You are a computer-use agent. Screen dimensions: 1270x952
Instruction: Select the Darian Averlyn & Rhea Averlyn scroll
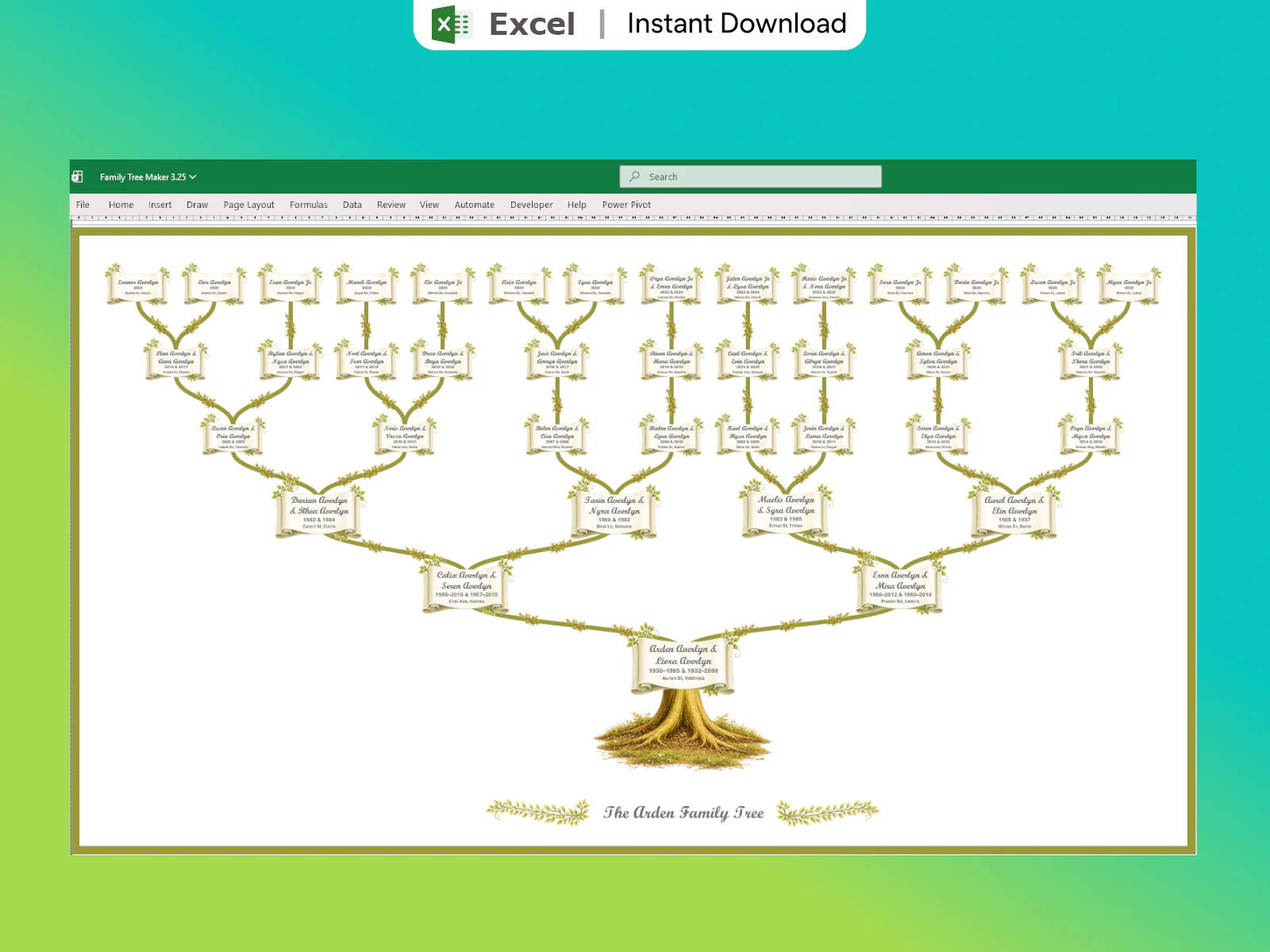tap(319, 512)
